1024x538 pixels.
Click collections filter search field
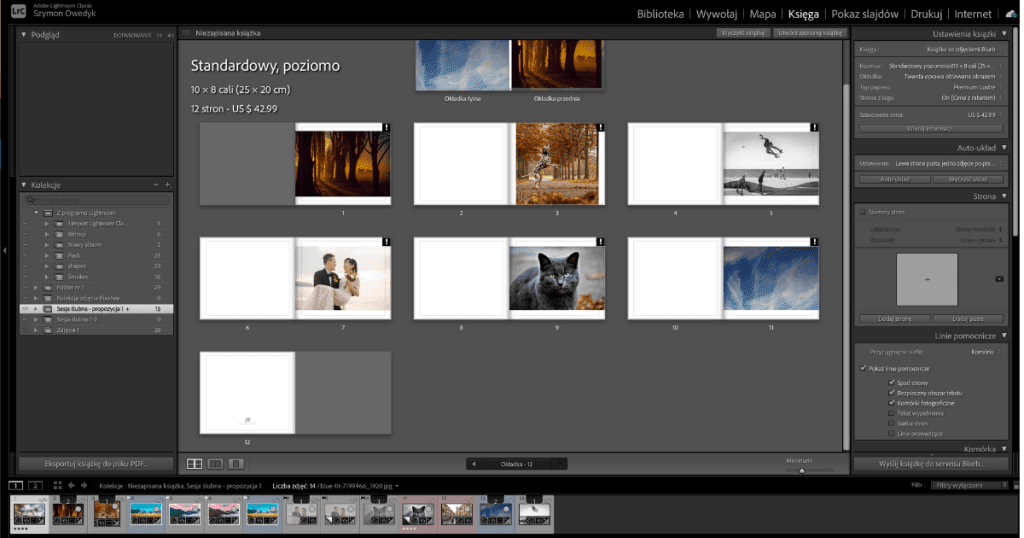pyautogui.click(x=97, y=200)
